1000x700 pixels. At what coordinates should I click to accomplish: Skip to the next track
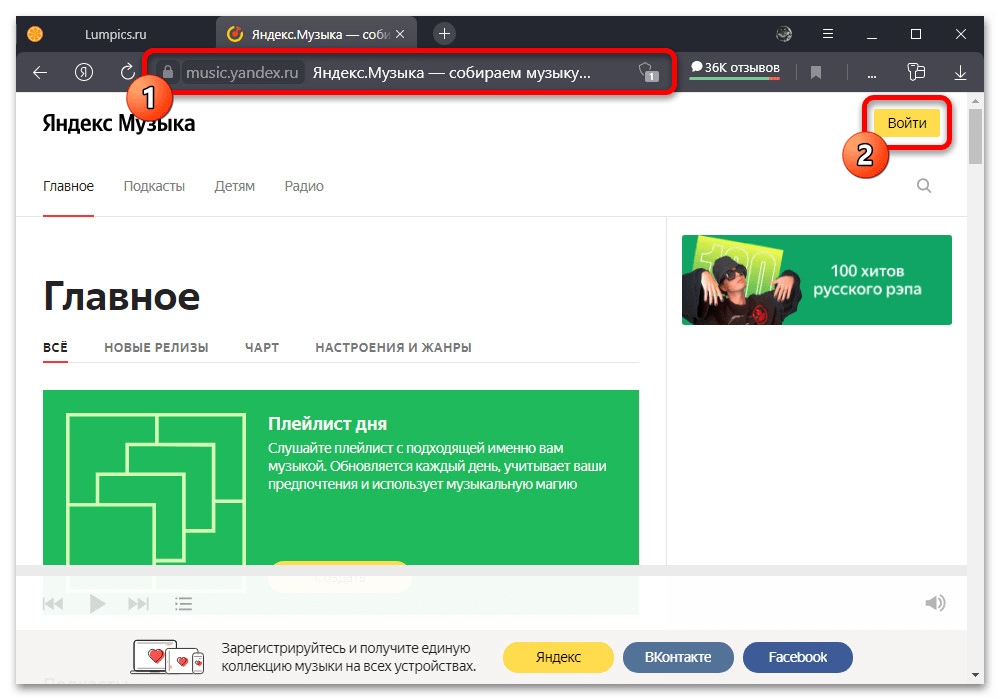point(139,603)
